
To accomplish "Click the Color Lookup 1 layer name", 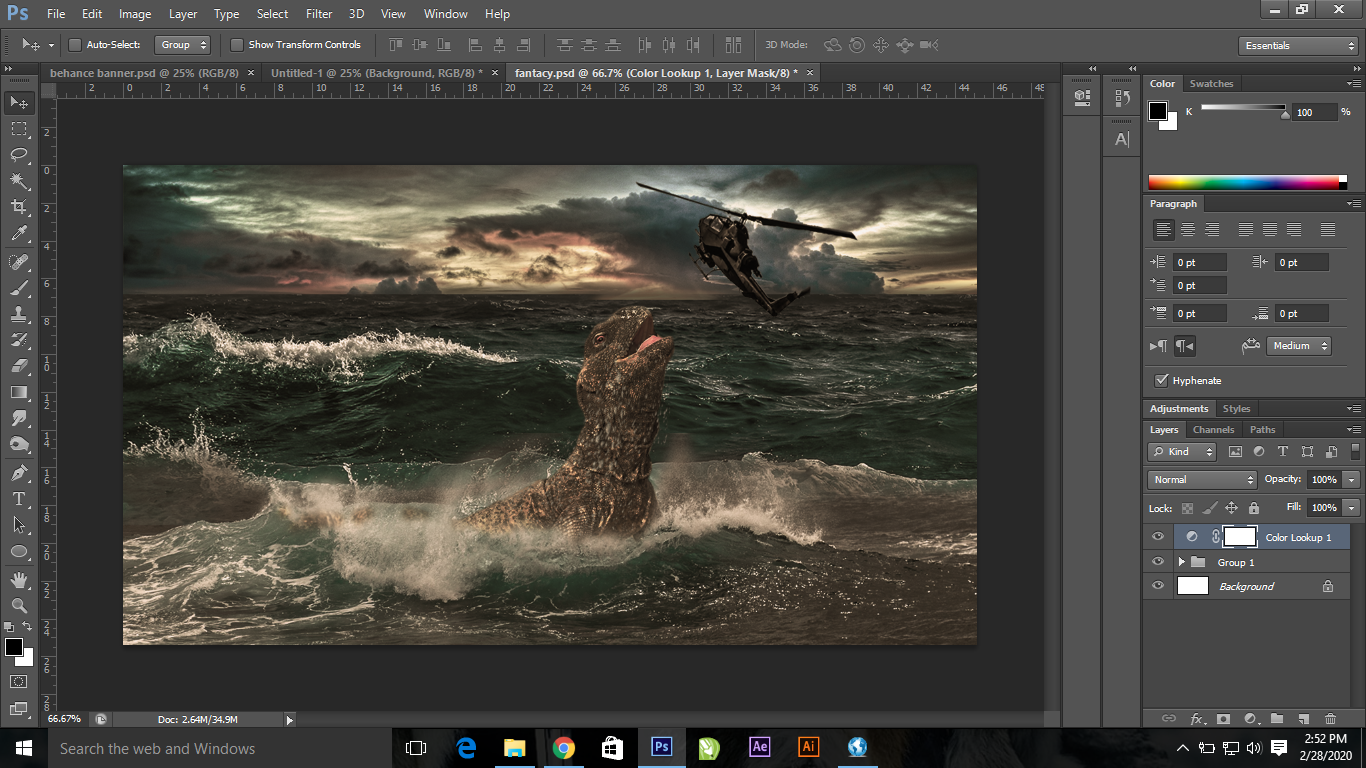I will pos(1298,538).
